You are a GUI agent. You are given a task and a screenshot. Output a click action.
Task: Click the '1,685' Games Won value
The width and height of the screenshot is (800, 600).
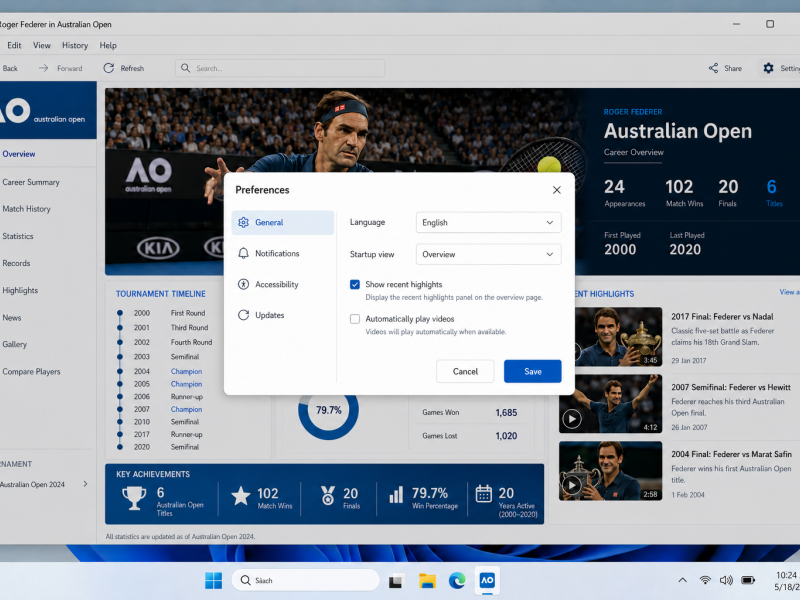pyautogui.click(x=506, y=412)
